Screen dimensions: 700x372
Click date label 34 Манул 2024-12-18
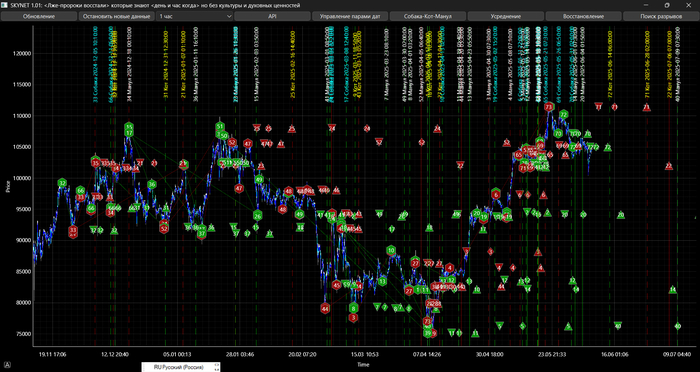(129, 64)
